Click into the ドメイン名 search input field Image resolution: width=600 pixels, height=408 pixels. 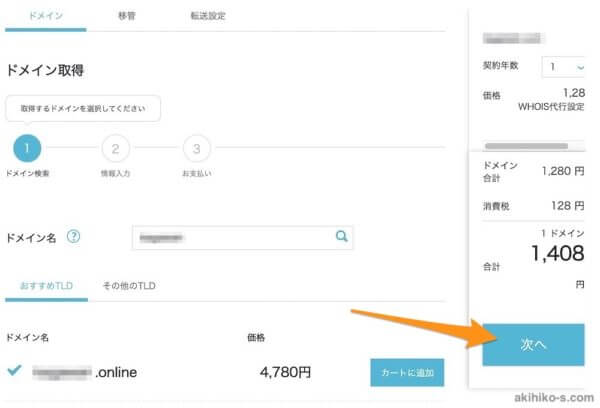(x=242, y=238)
